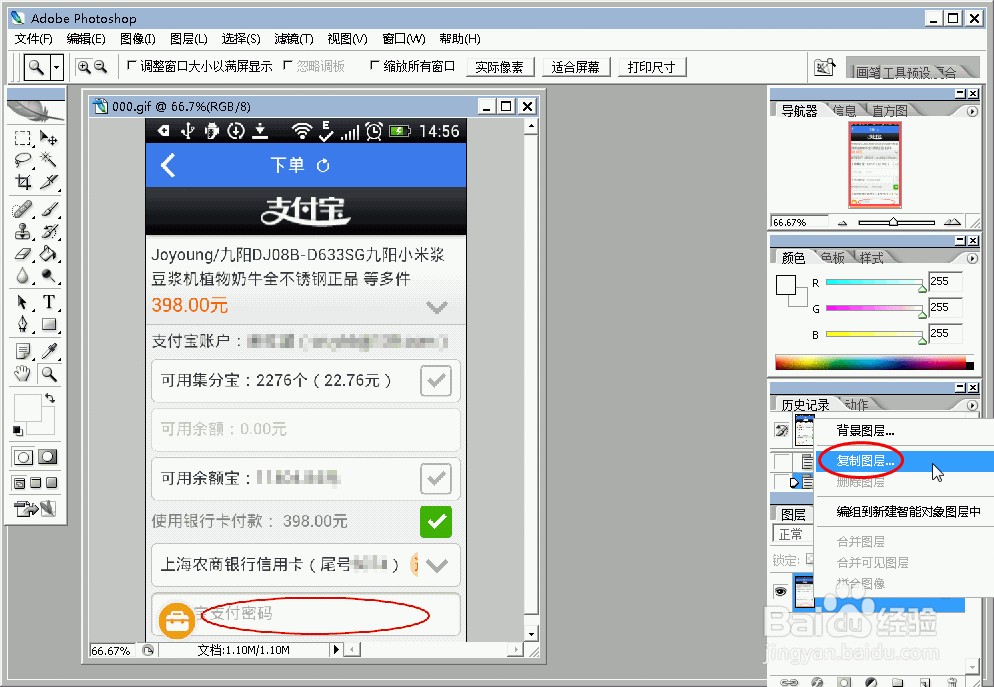Open History panel flyout menu
Viewport: 994px width, 687px height.
tap(972, 405)
